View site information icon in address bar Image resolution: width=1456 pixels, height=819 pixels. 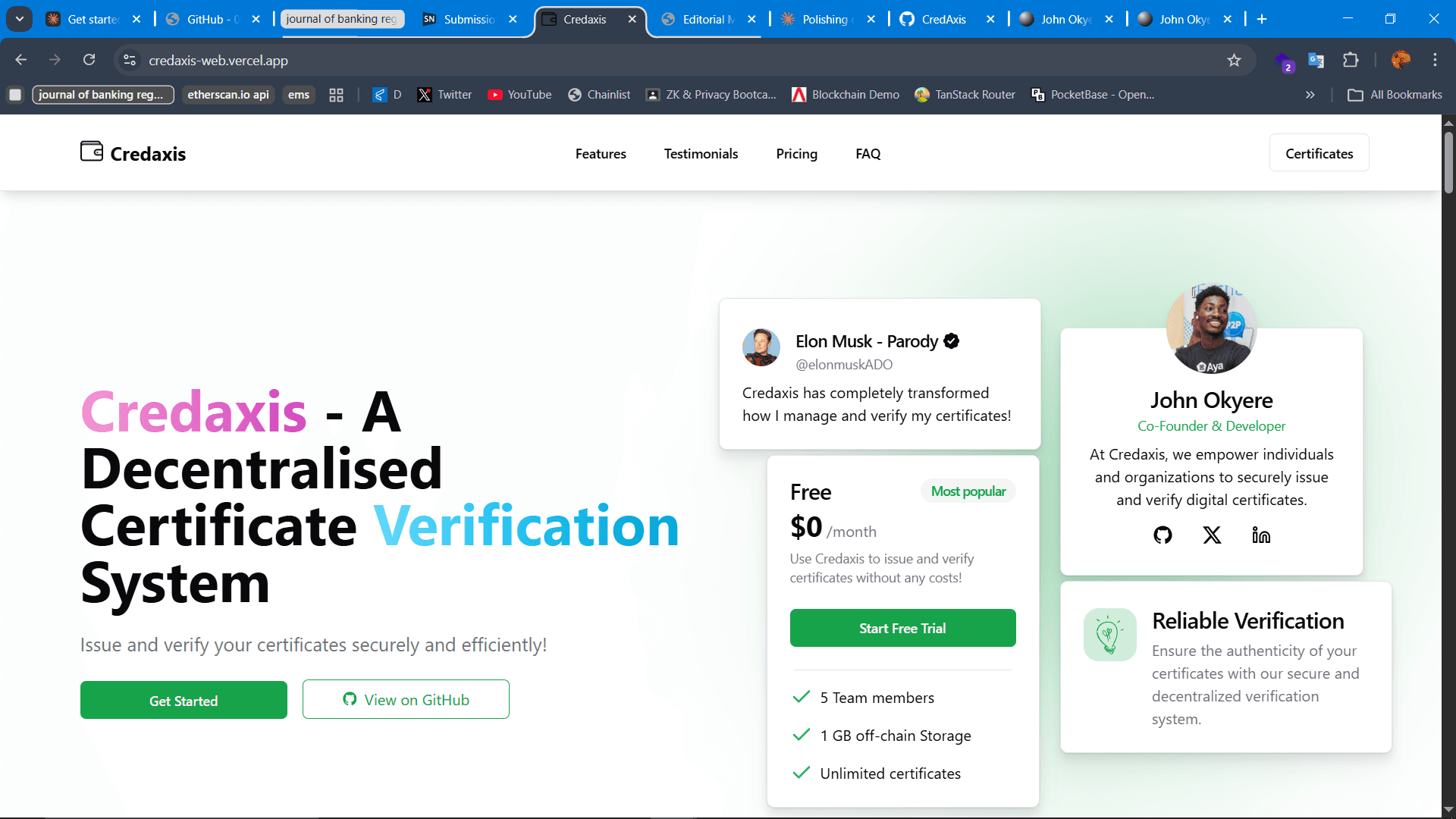tap(130, 60)
